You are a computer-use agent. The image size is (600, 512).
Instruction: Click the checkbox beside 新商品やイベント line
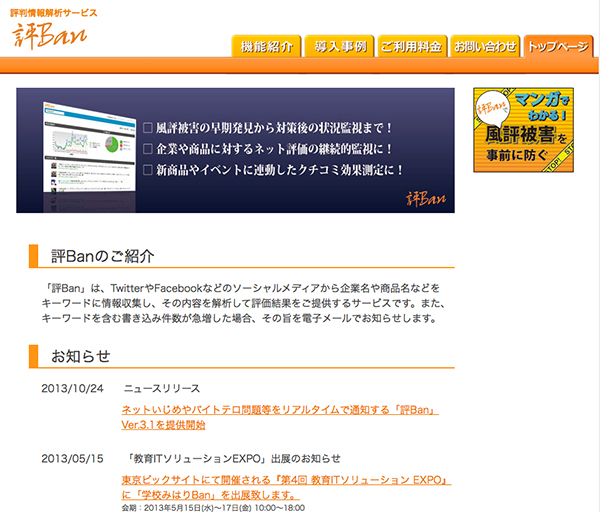148,170
